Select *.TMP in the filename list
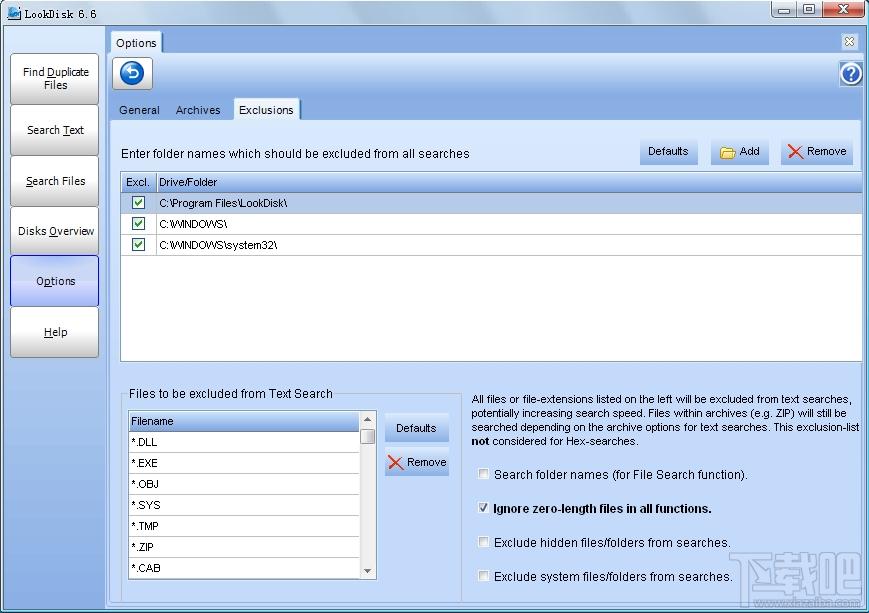The width and height of the screenshot is (869, 613). [x=244, y=527]
